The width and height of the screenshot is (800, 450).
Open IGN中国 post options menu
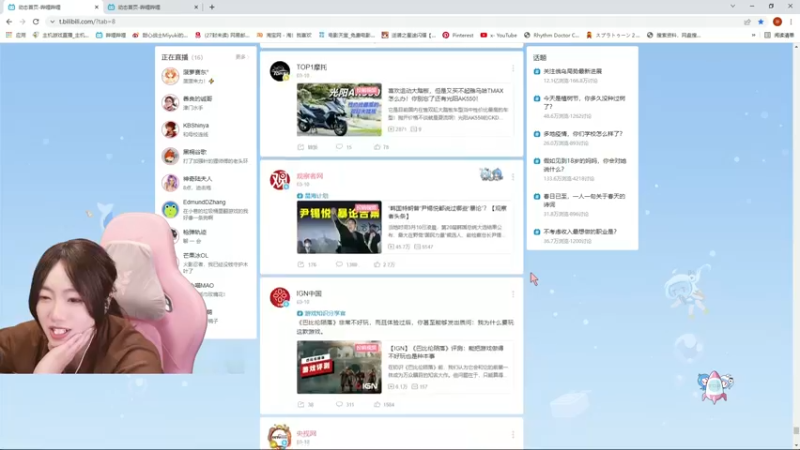pos(513,294)
